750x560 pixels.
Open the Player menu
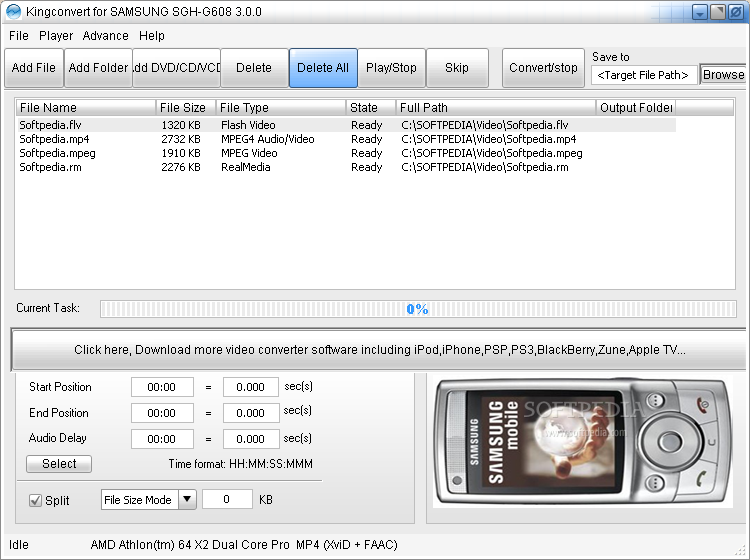pyautogui.click(x=56, y=36)
